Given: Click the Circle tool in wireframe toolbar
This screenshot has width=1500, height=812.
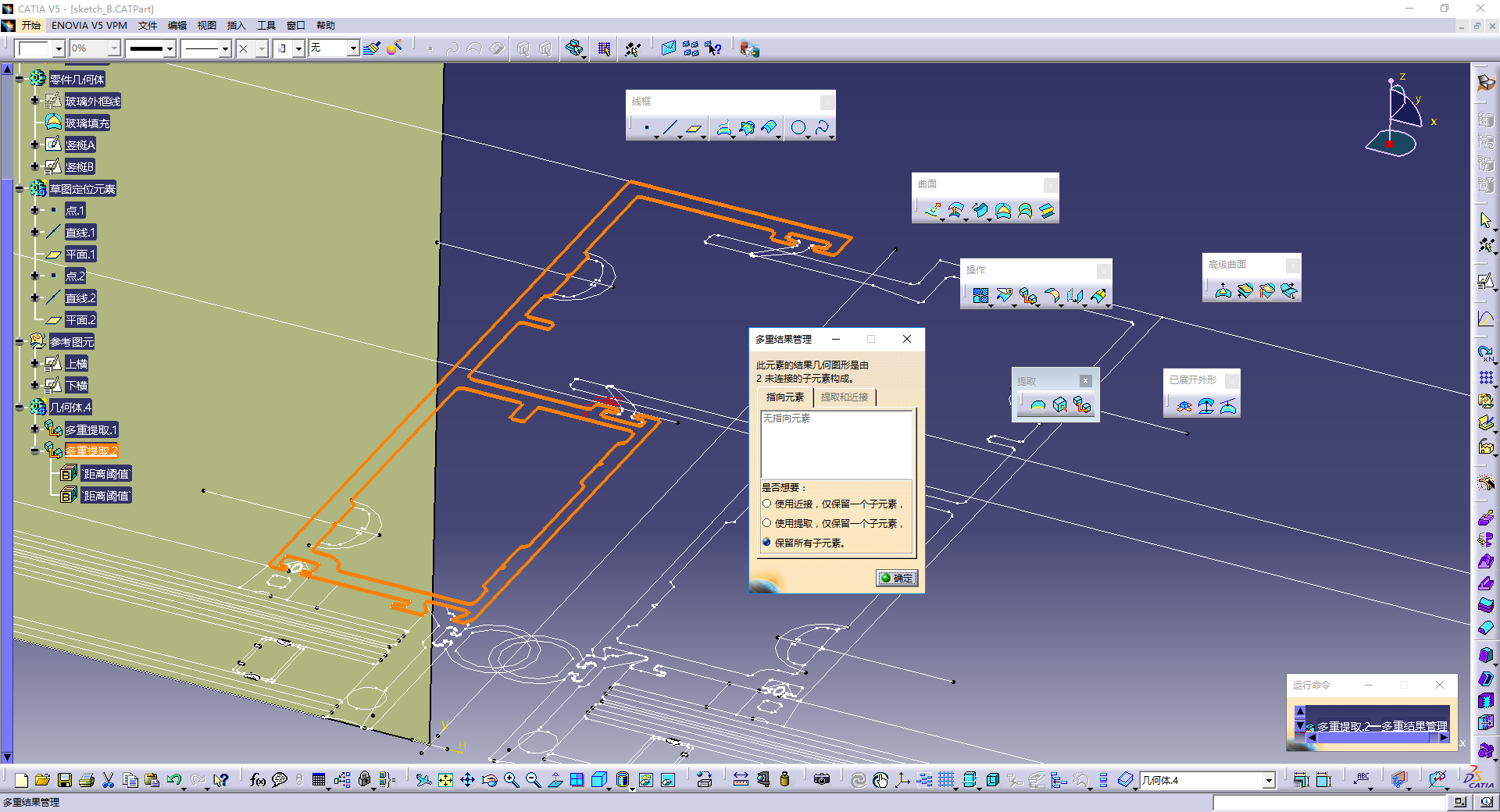Looking at the screenshot, I should pos(798,127).
